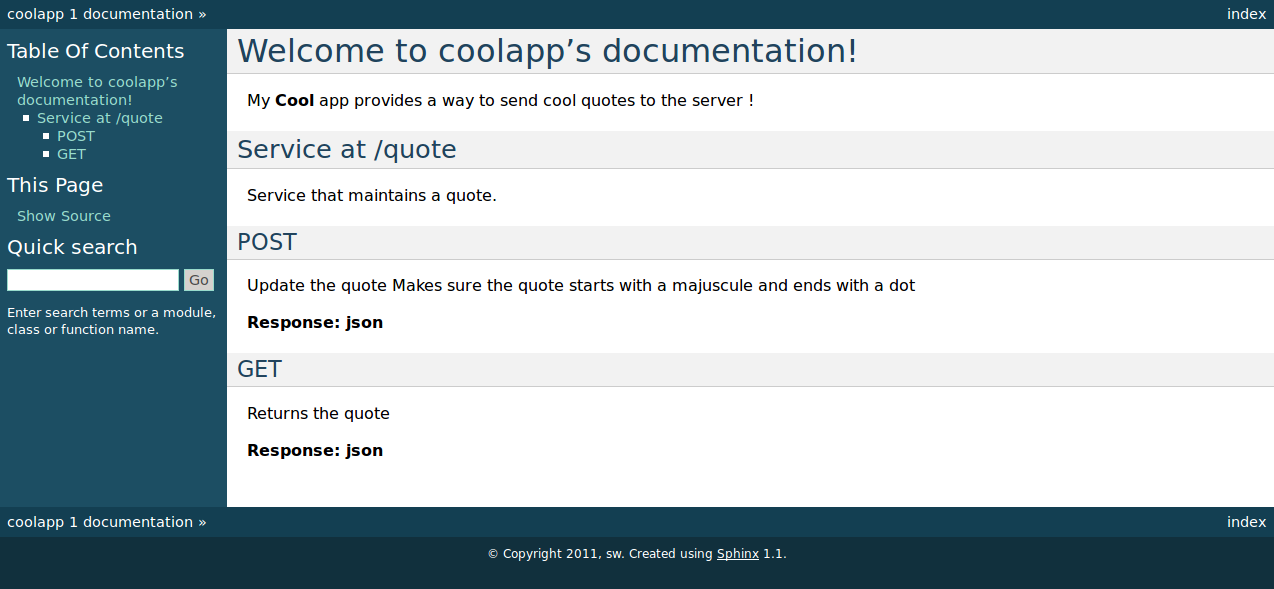The height and width of the screenshot is (589, 1274).
Task: Open the index link in top bar
Action: [1246, 14]
